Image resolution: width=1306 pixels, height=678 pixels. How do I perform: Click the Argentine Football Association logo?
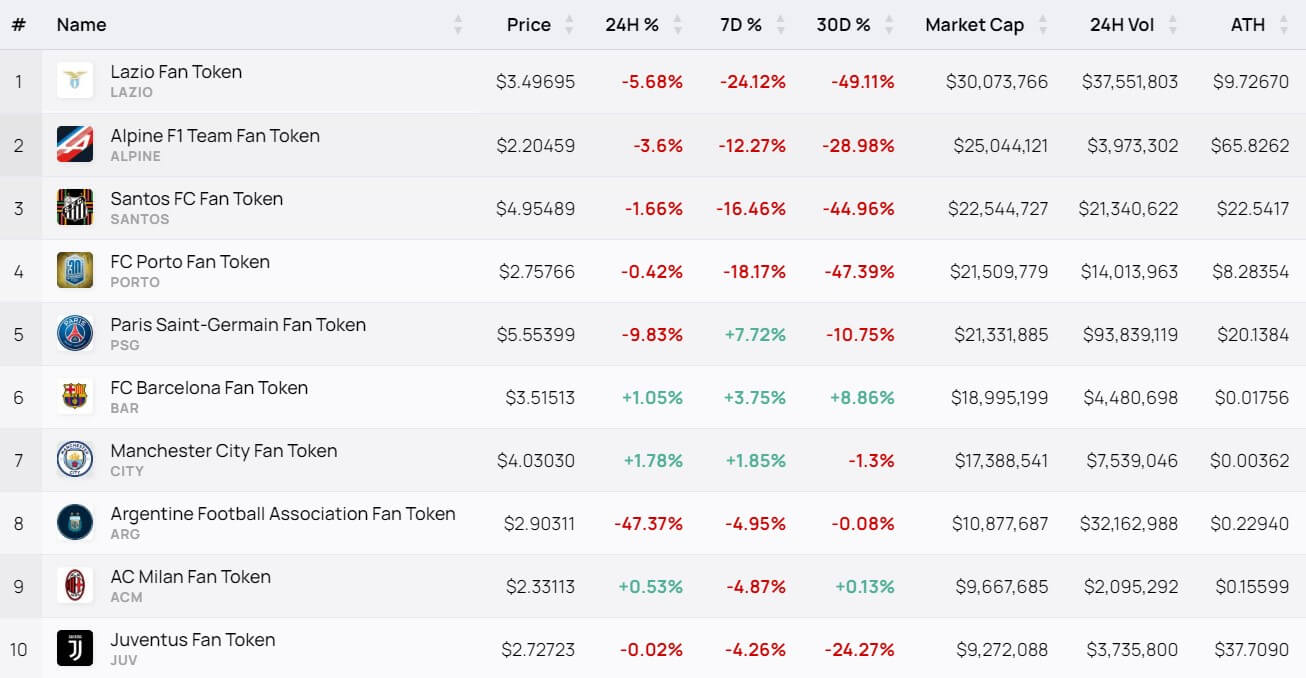click(x=75, y=522)
